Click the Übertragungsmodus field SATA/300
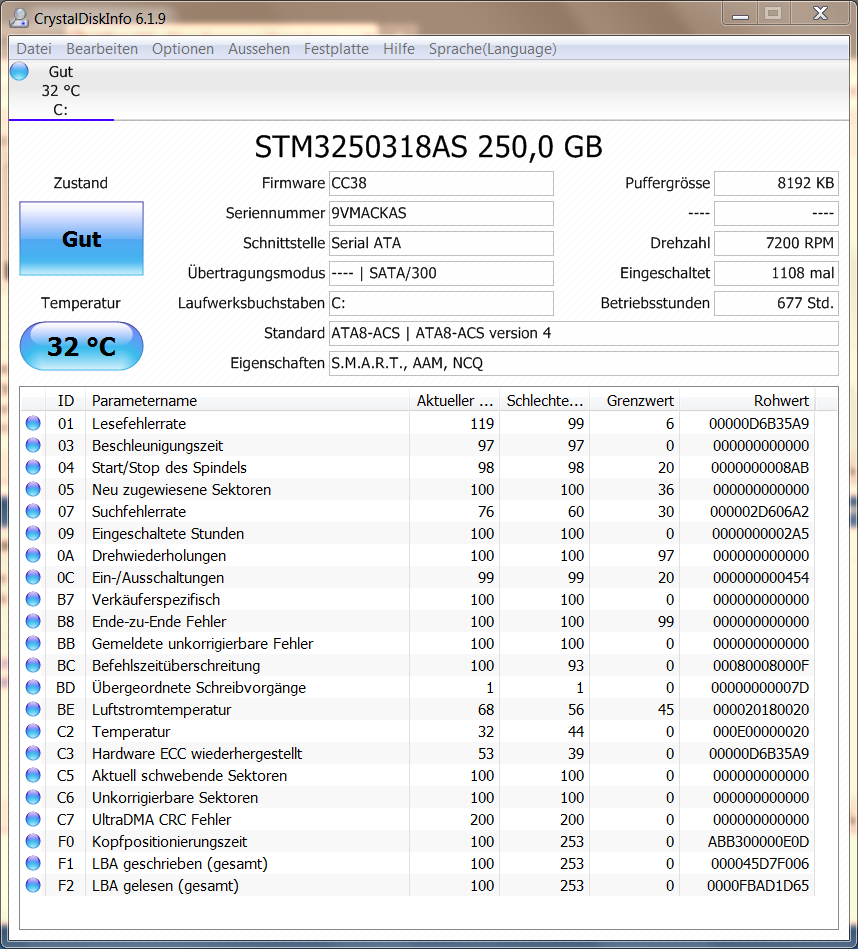This screenshot has width=858, height=949. point(441,273)
